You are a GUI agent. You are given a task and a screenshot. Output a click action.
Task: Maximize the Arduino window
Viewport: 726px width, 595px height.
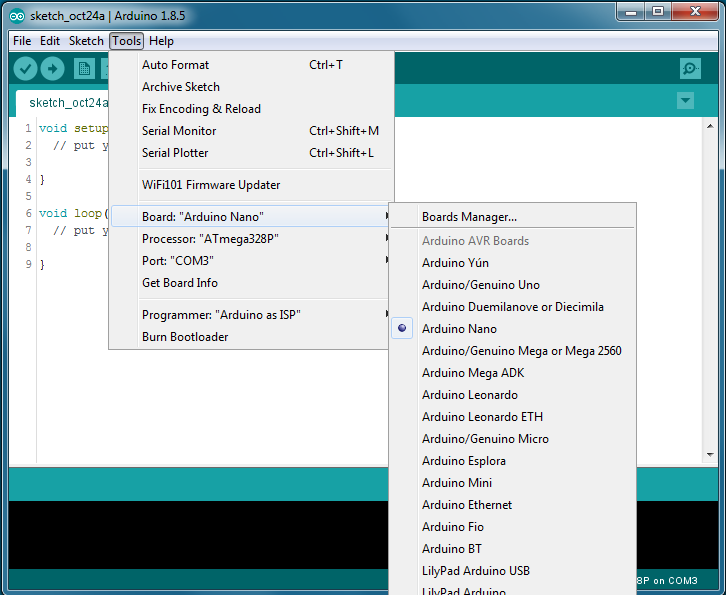657,11
